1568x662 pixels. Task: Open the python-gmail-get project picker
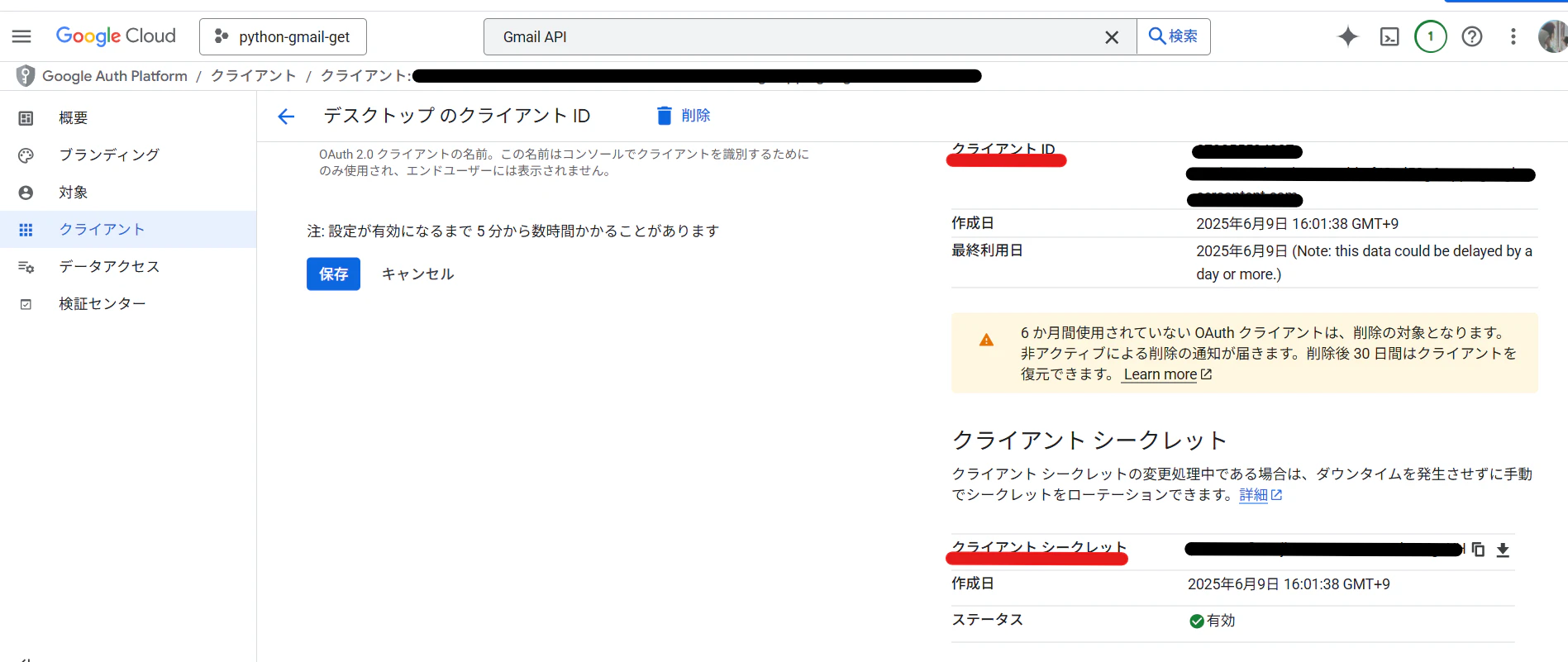pos(283,36)
